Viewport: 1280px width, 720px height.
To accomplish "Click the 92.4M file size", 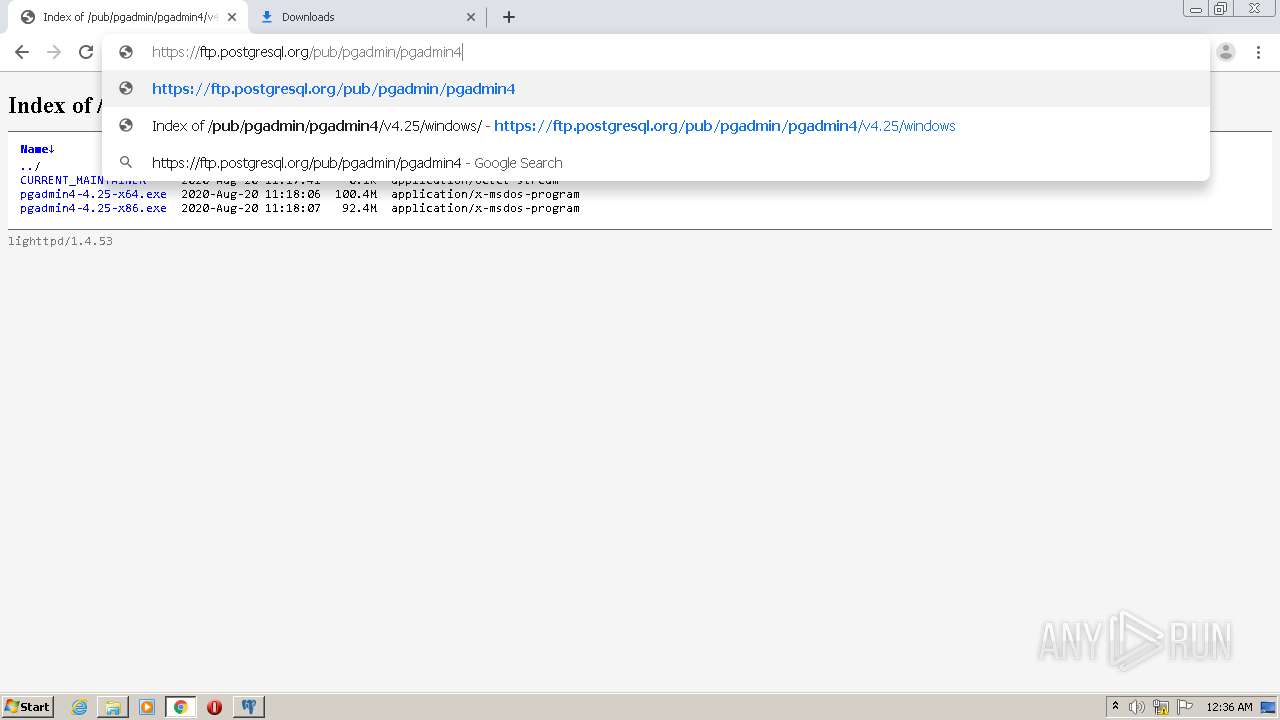I will point(359,208).
